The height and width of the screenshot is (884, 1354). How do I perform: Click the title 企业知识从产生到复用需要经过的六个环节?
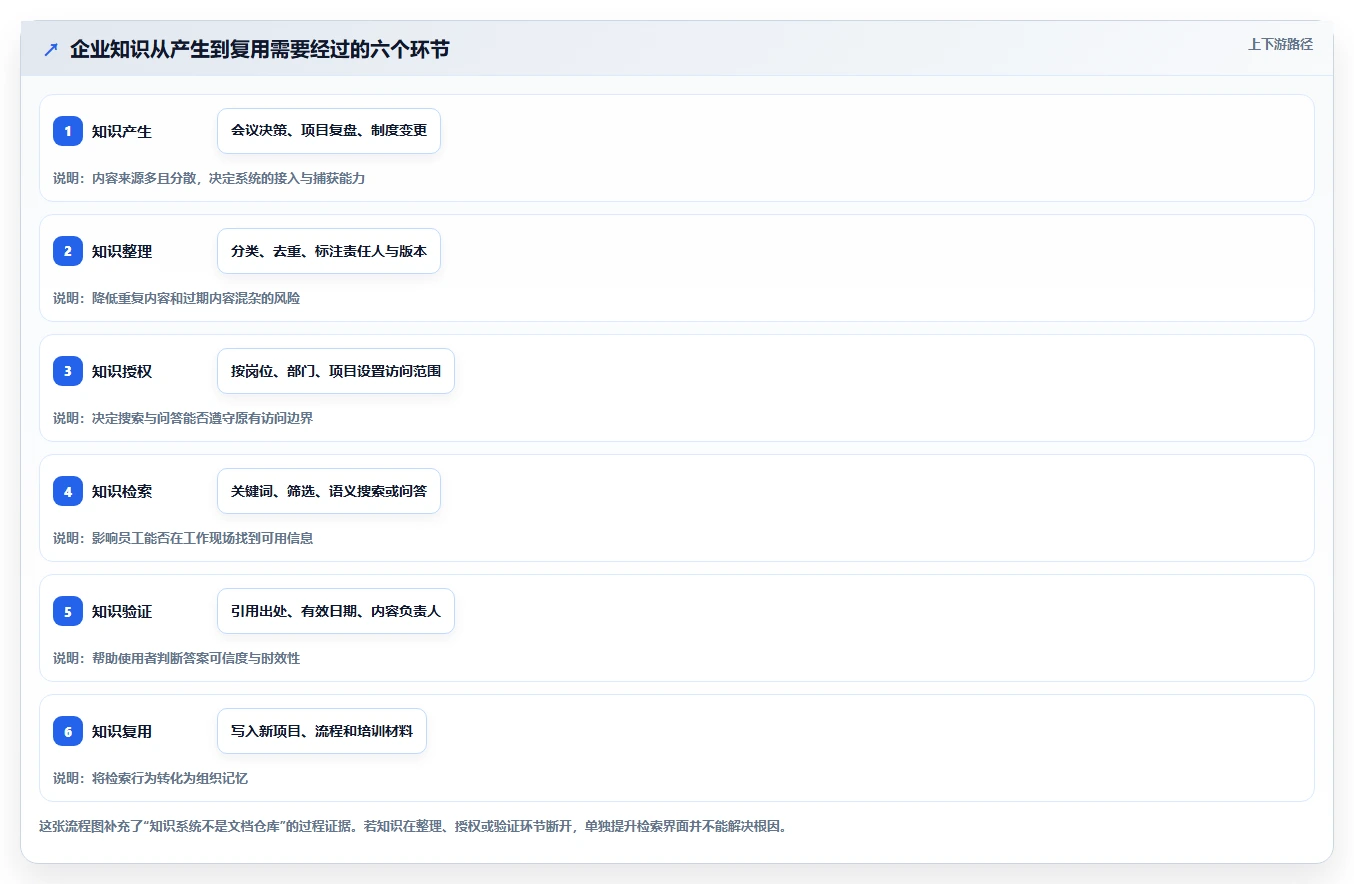260,49
